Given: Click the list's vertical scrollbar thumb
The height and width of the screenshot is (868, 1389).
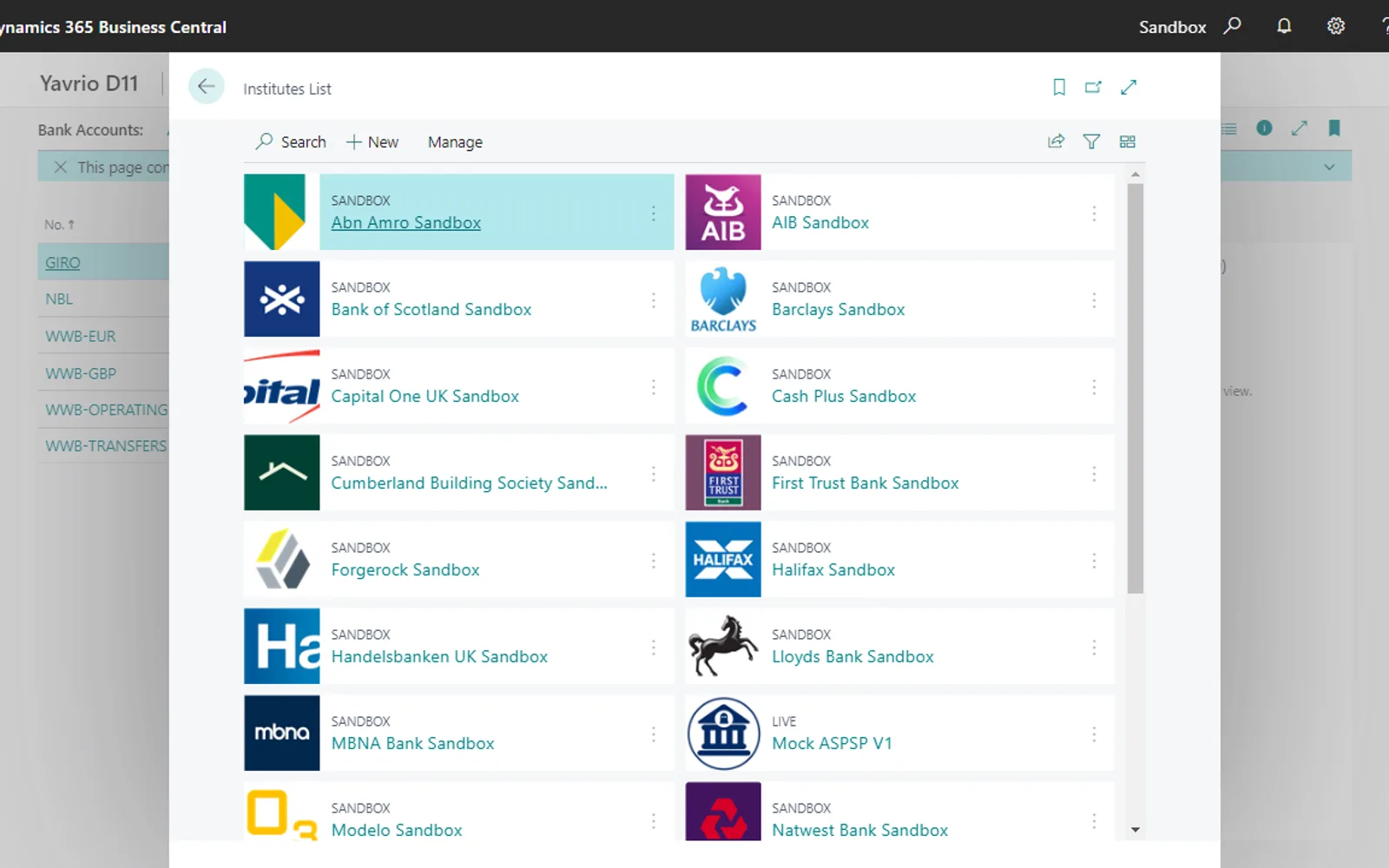Looking at the screenshot, I should pos(1136,388).
